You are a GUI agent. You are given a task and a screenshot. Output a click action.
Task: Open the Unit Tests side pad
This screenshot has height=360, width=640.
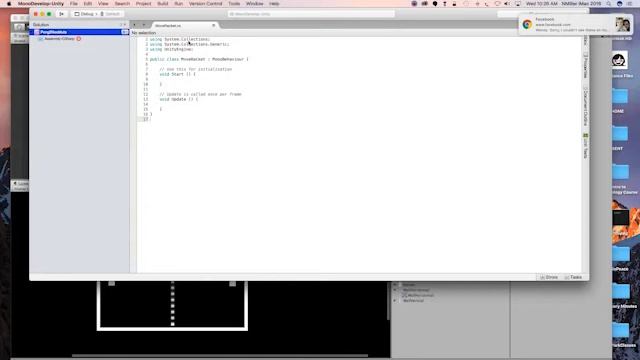[x=585, y=146]
